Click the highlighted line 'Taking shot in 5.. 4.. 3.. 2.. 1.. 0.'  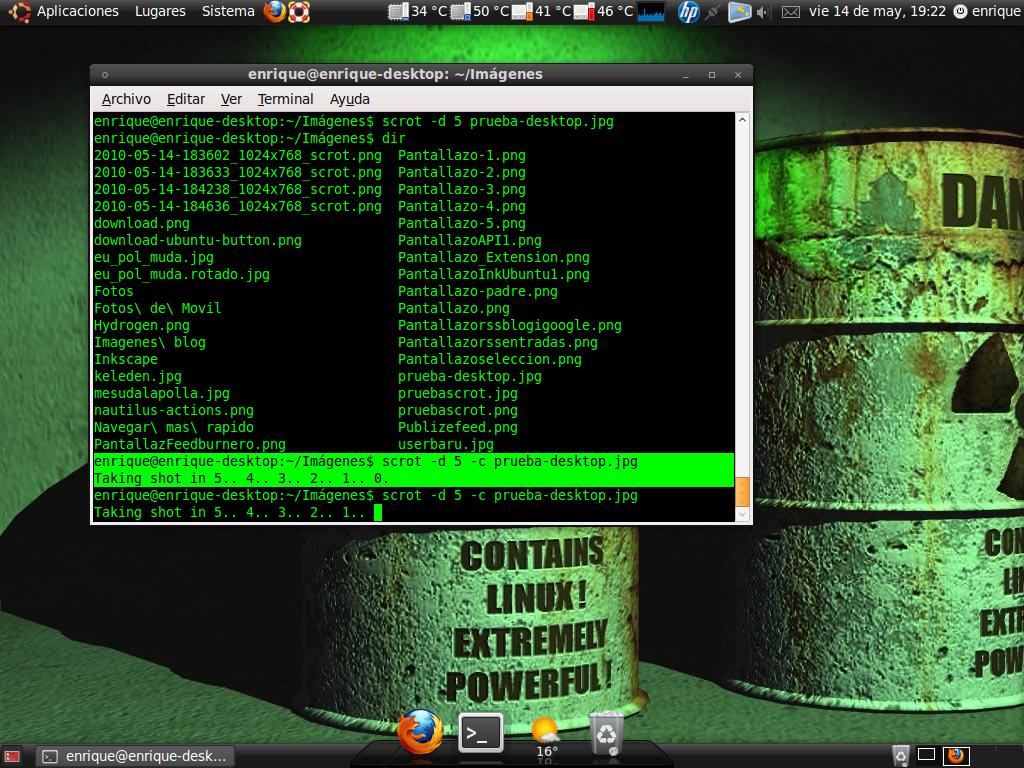pyautogui.click(x=242, y=478)
